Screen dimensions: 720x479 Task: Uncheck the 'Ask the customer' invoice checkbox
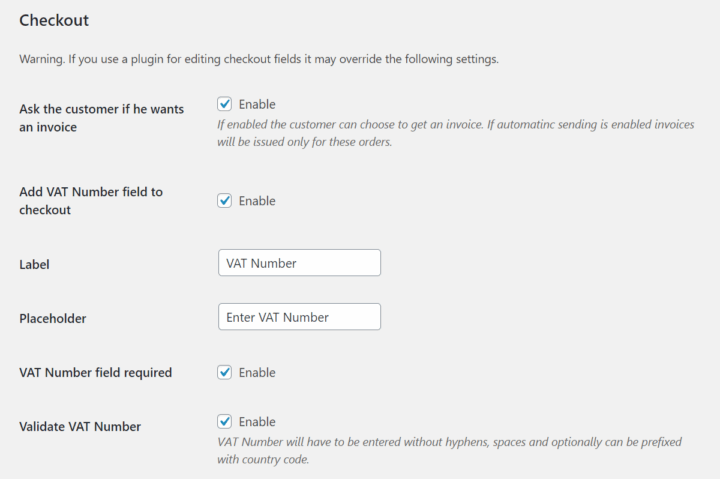(225, 104)
